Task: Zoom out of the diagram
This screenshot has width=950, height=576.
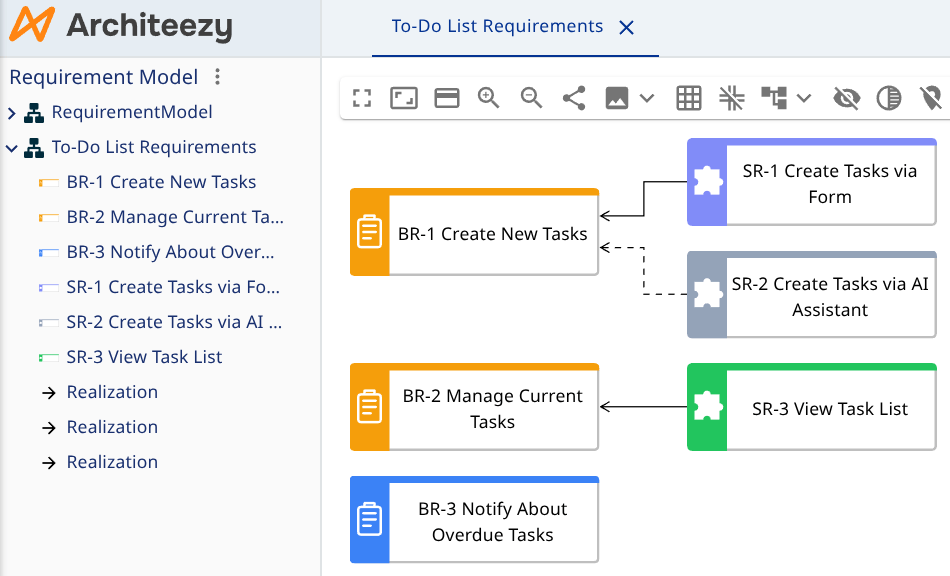Action: coord(531,98)
